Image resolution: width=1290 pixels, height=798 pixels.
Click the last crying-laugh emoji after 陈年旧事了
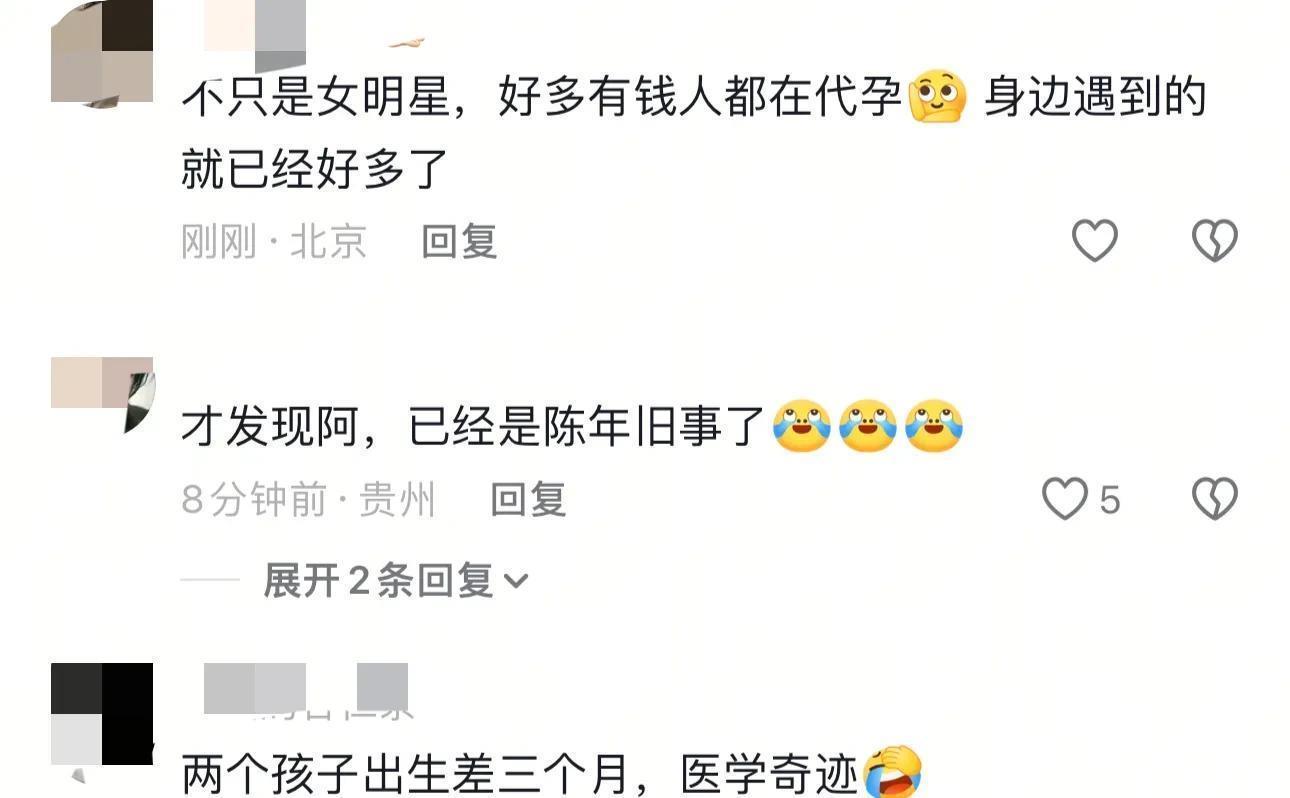934,427
